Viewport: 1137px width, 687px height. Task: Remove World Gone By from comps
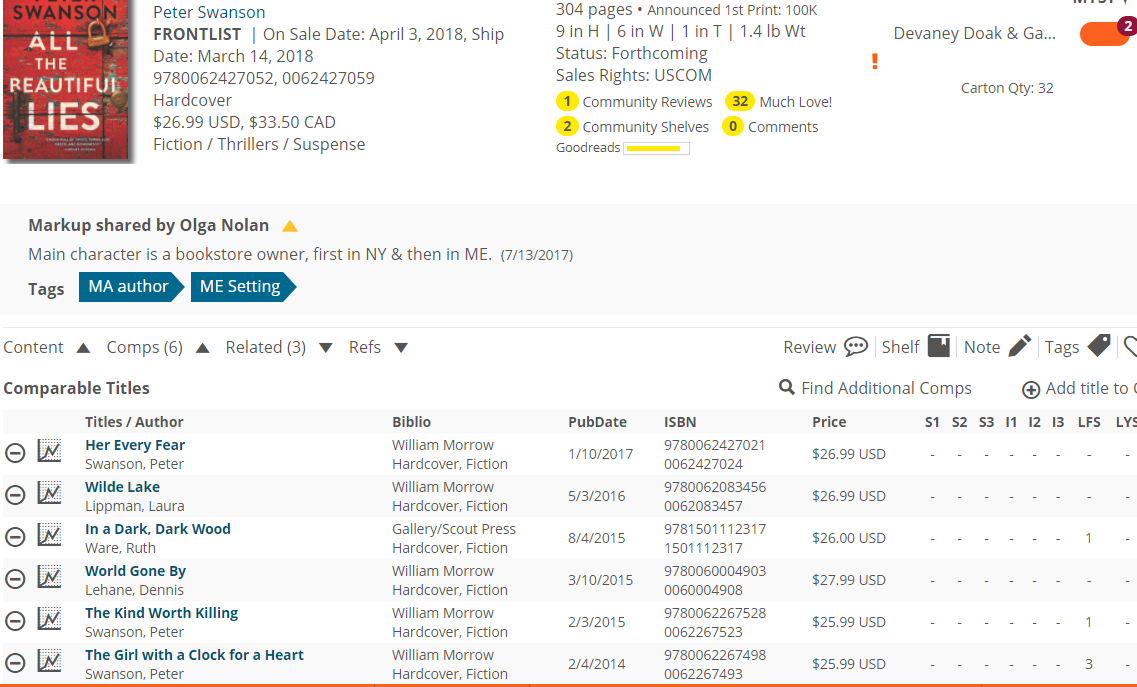(x=15, y=580)
